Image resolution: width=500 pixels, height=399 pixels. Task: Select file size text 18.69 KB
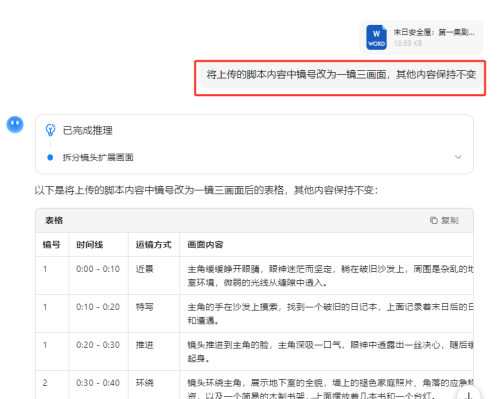[x=408, y=43]
